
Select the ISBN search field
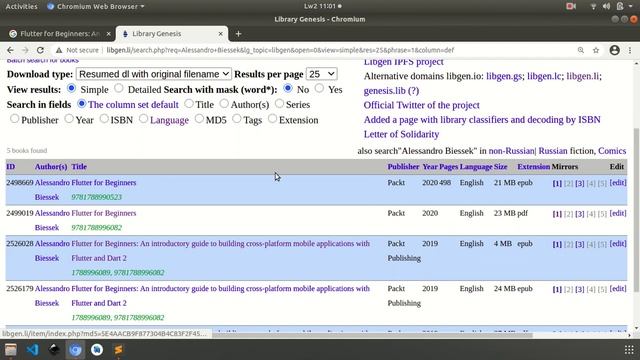[104, 119]
